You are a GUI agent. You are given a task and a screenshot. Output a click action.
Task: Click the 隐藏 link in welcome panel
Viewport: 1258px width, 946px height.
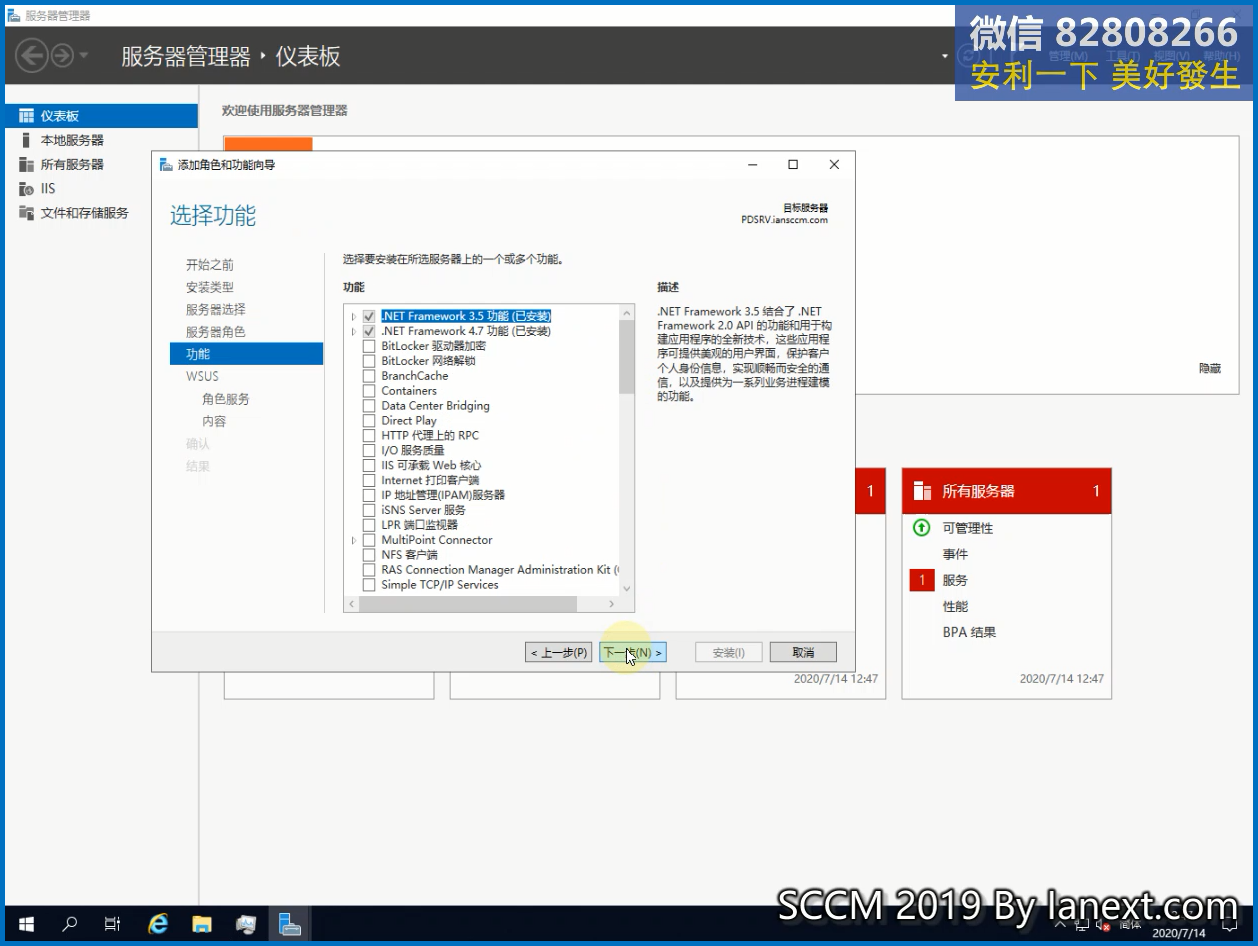coord(1210,368)
